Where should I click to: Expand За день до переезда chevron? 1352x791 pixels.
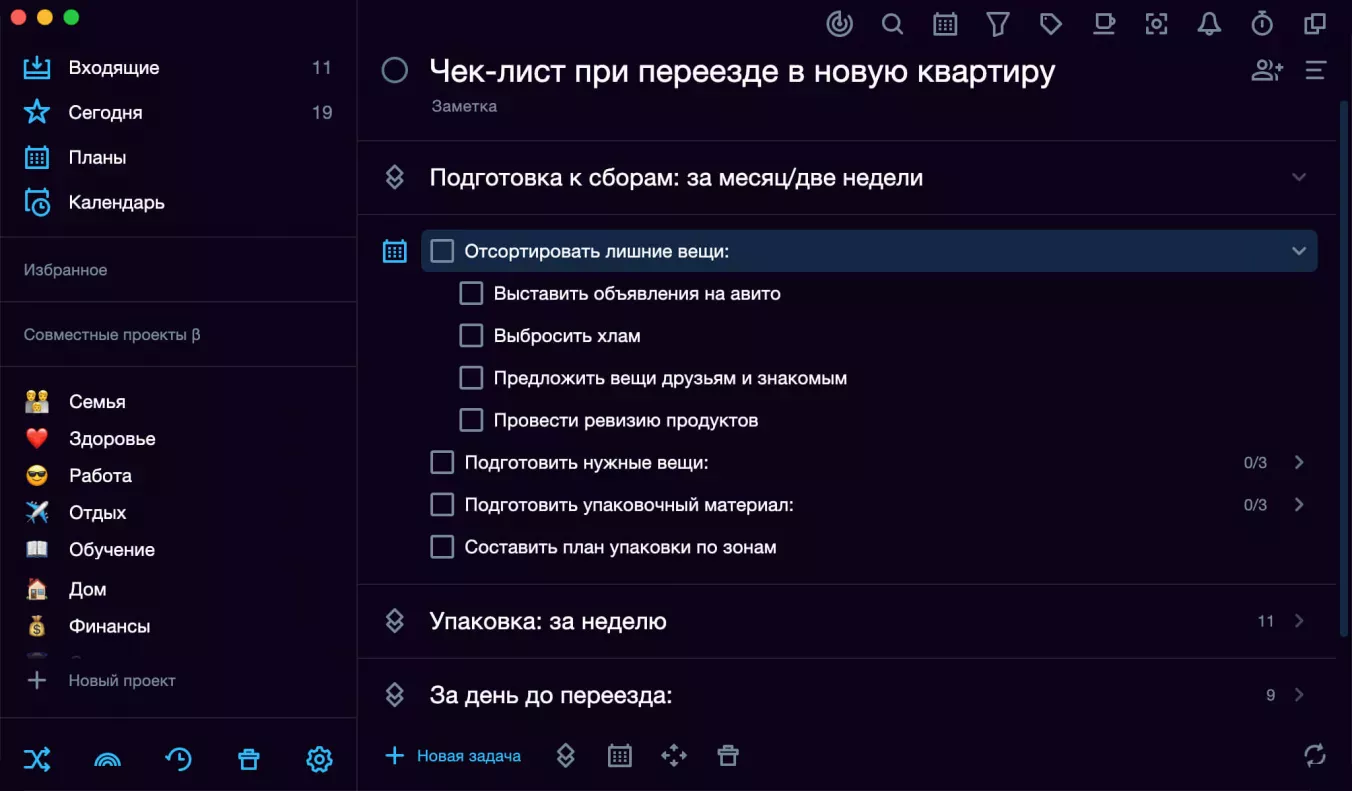(x=1299, y=695)
